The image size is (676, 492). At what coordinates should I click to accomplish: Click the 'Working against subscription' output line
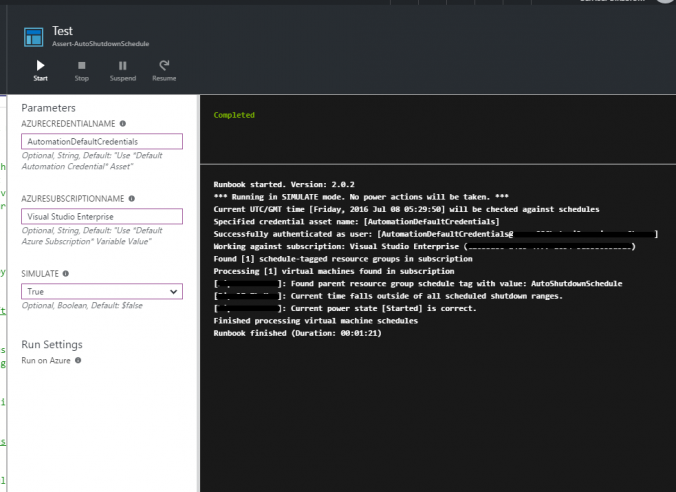(424, 247)
